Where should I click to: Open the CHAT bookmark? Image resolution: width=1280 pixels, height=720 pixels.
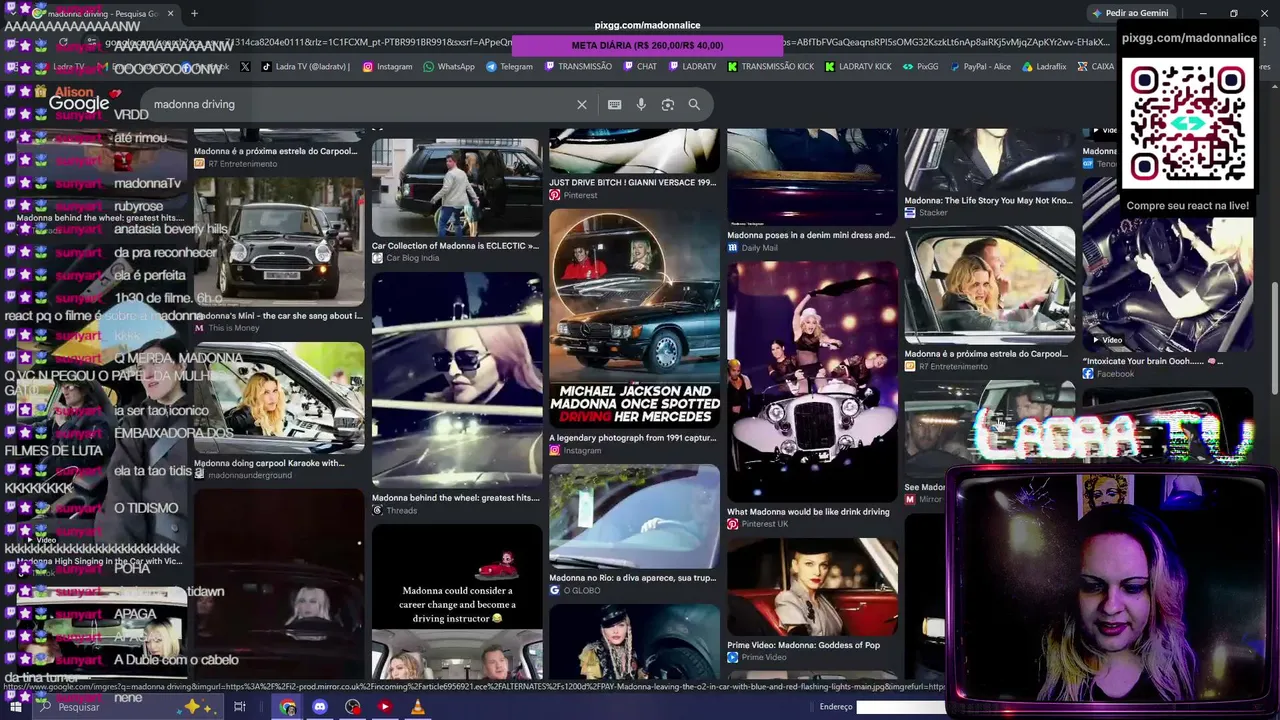640,67
